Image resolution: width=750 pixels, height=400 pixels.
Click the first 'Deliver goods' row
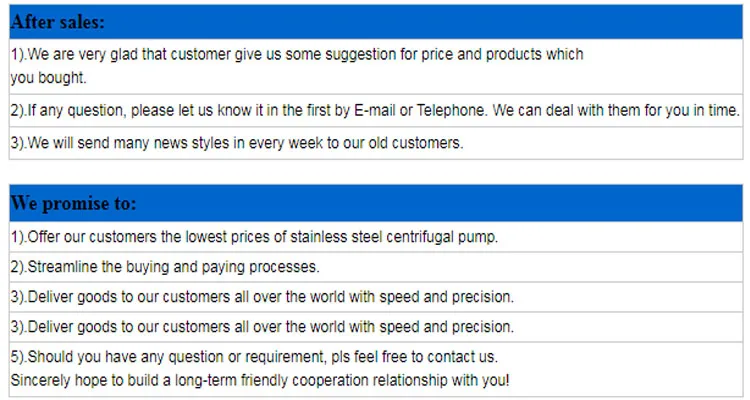point(262,297)
